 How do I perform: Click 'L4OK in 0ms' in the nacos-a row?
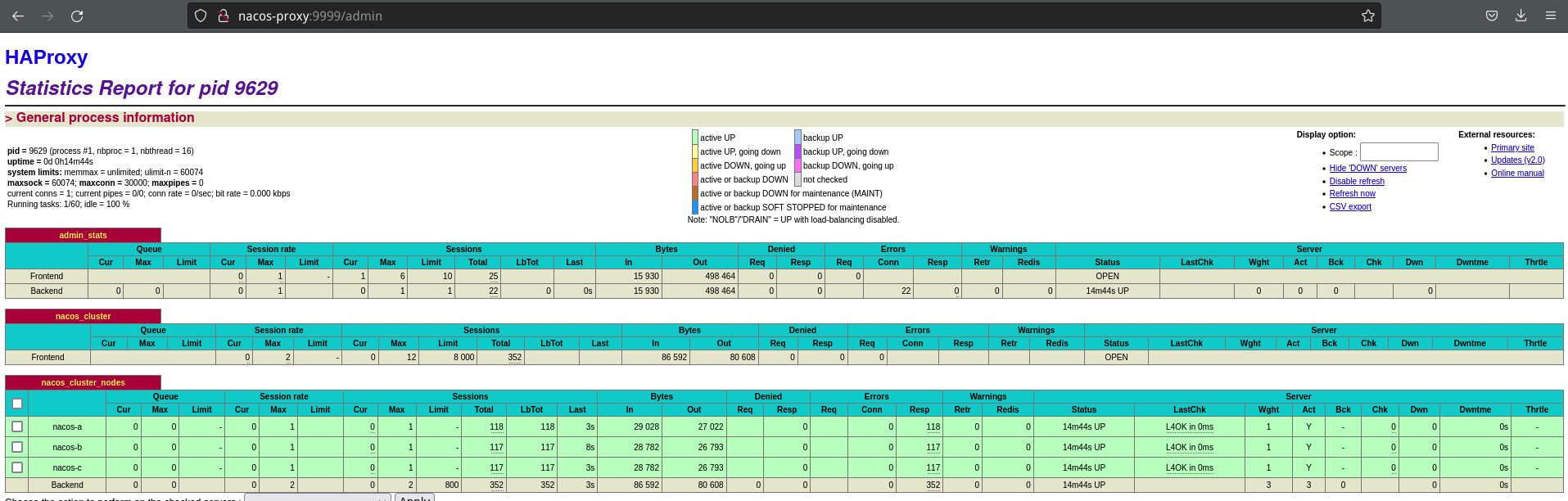click(1189, 427)
